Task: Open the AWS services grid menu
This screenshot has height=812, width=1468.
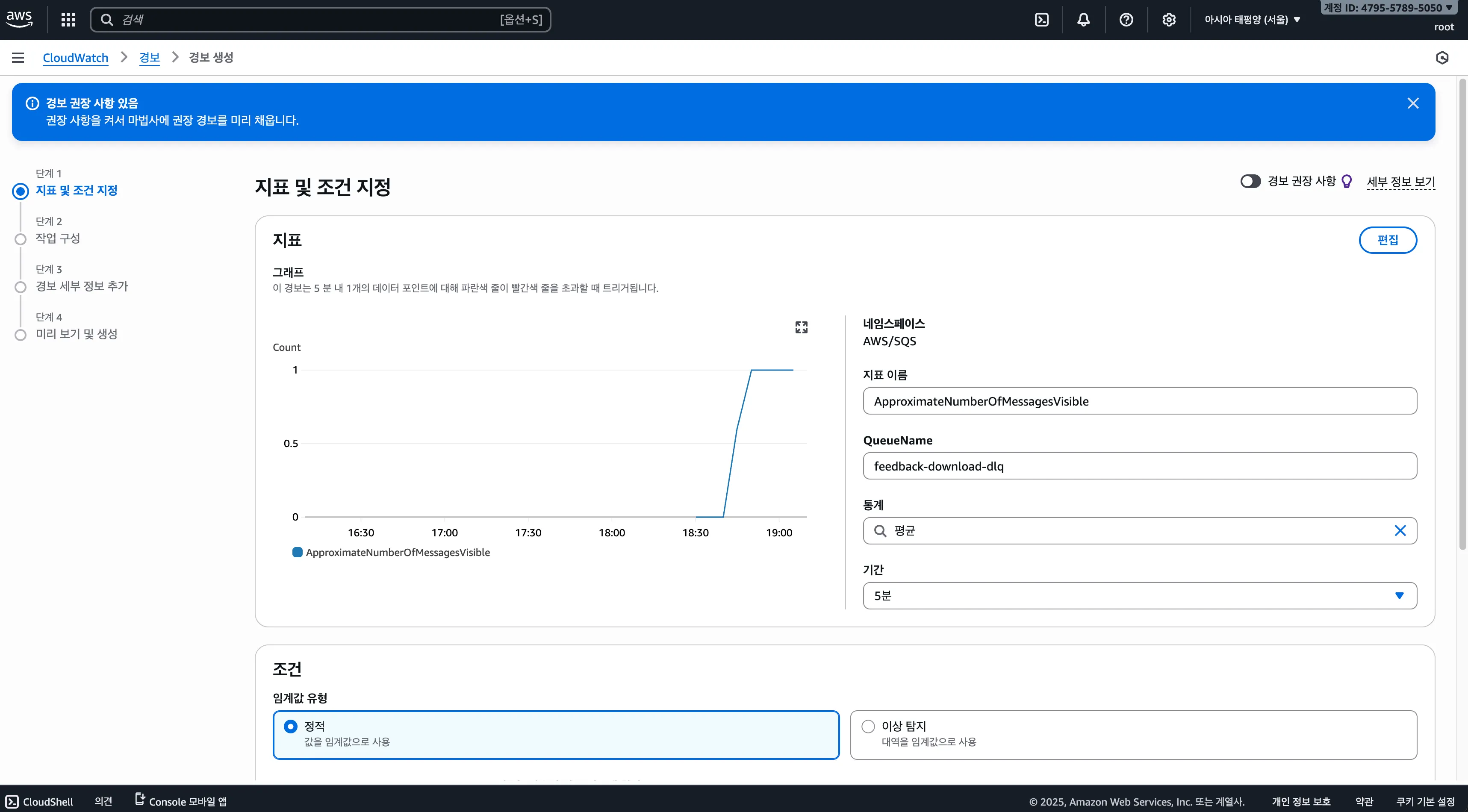Action: [68, 20]
